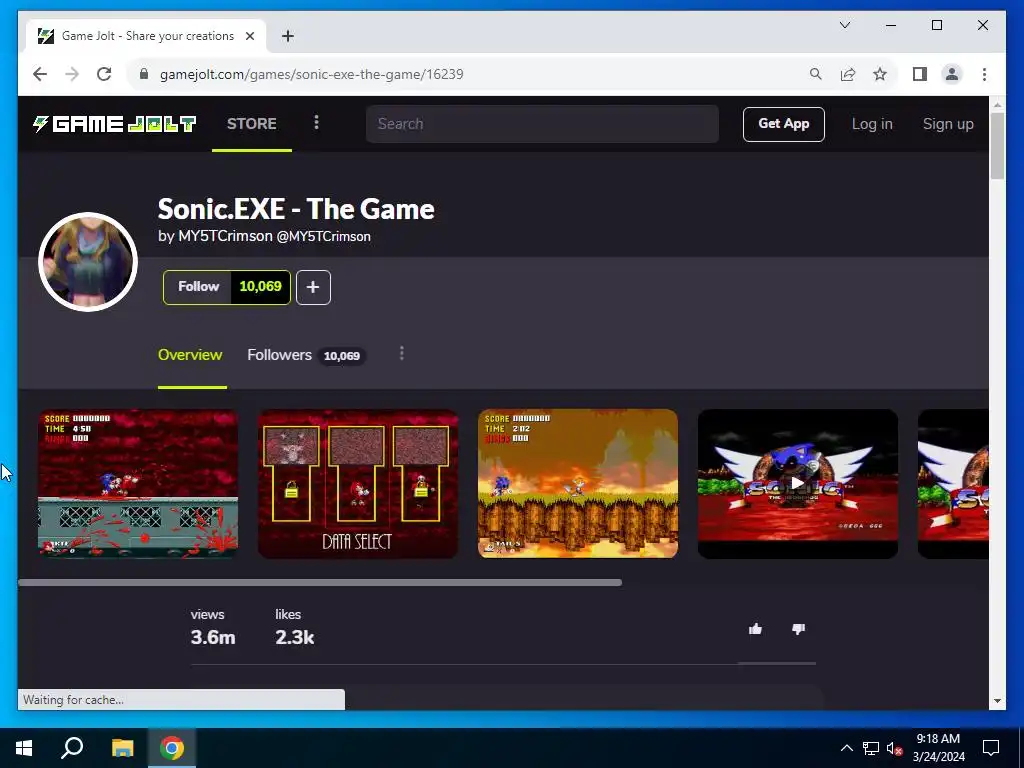Screen dimensions: 1024x768
Task: Open the Log in link
Action: (x=872, y=124)
